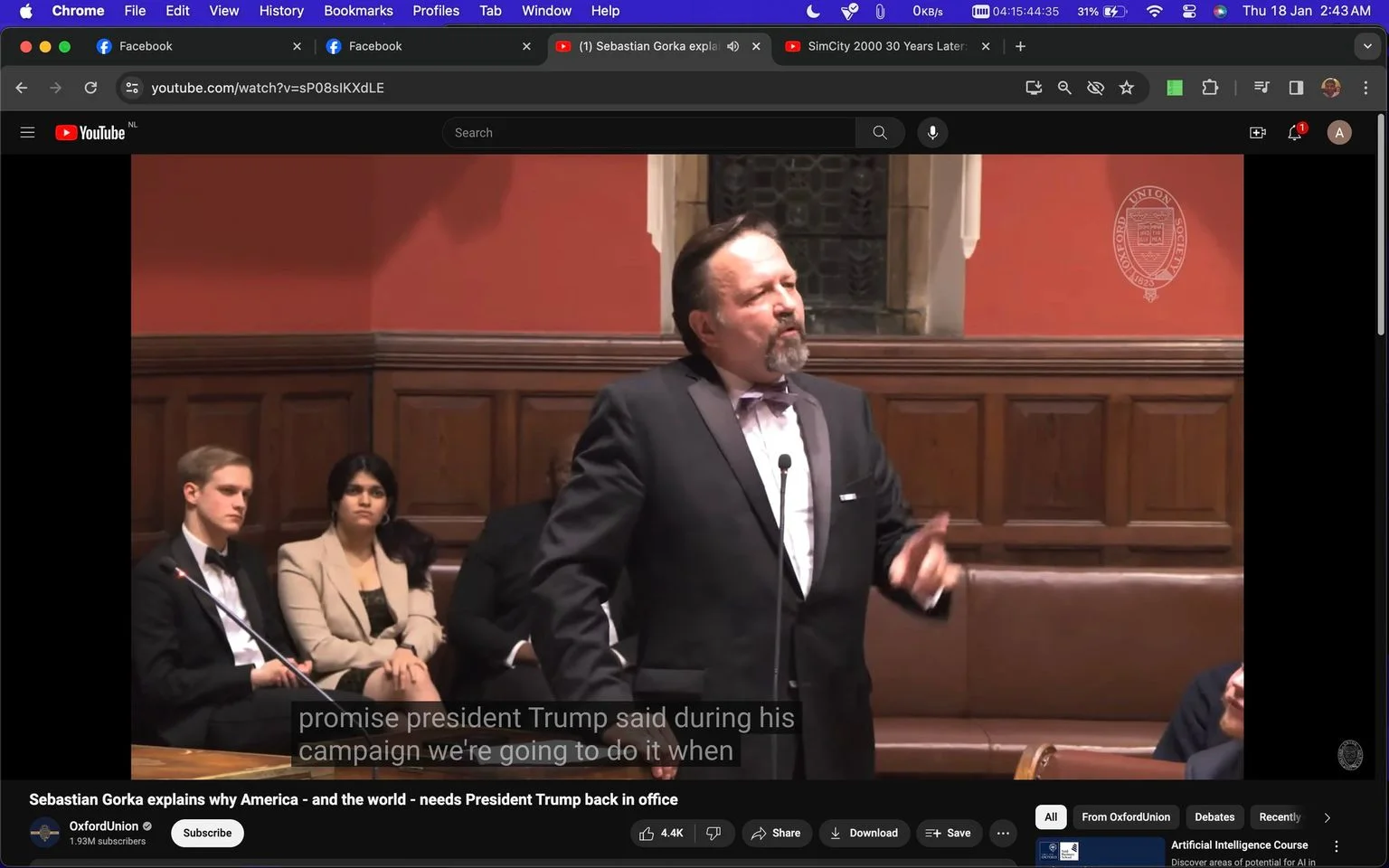The height and width of the screenshot is (868, 1389).
Task: Open the Profiles menu
Action: tap(436, 11)
